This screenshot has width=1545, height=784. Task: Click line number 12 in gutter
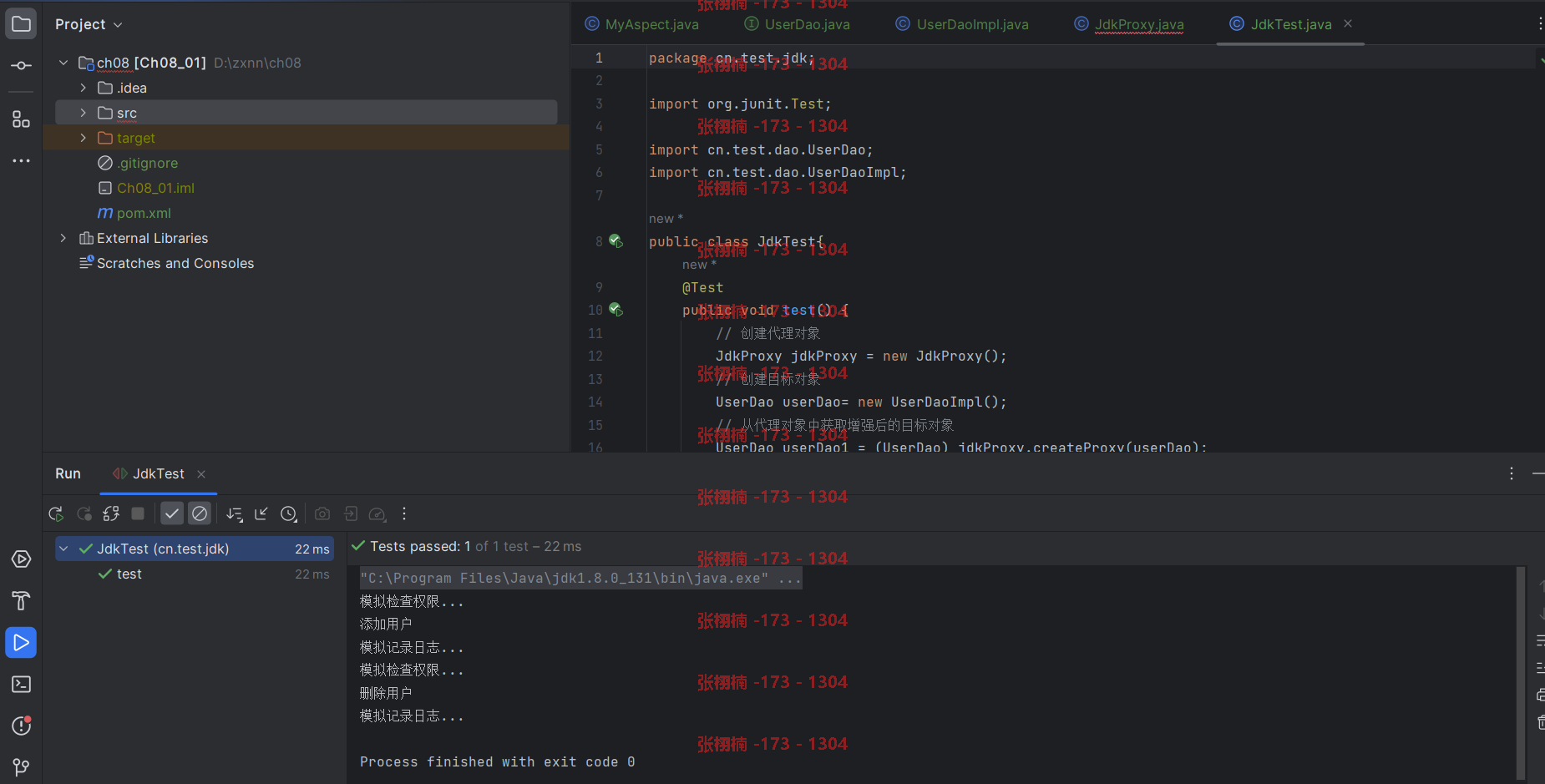tap(595, 356)
